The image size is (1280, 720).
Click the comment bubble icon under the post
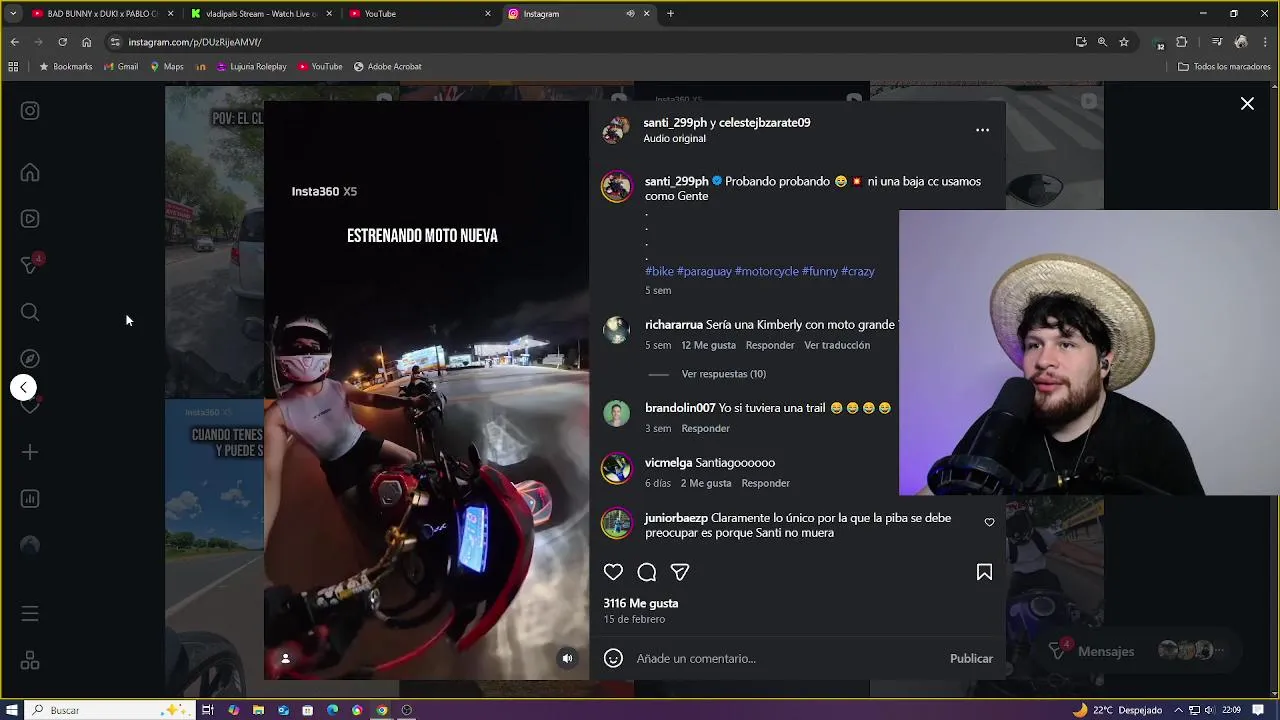click(647, 572)
